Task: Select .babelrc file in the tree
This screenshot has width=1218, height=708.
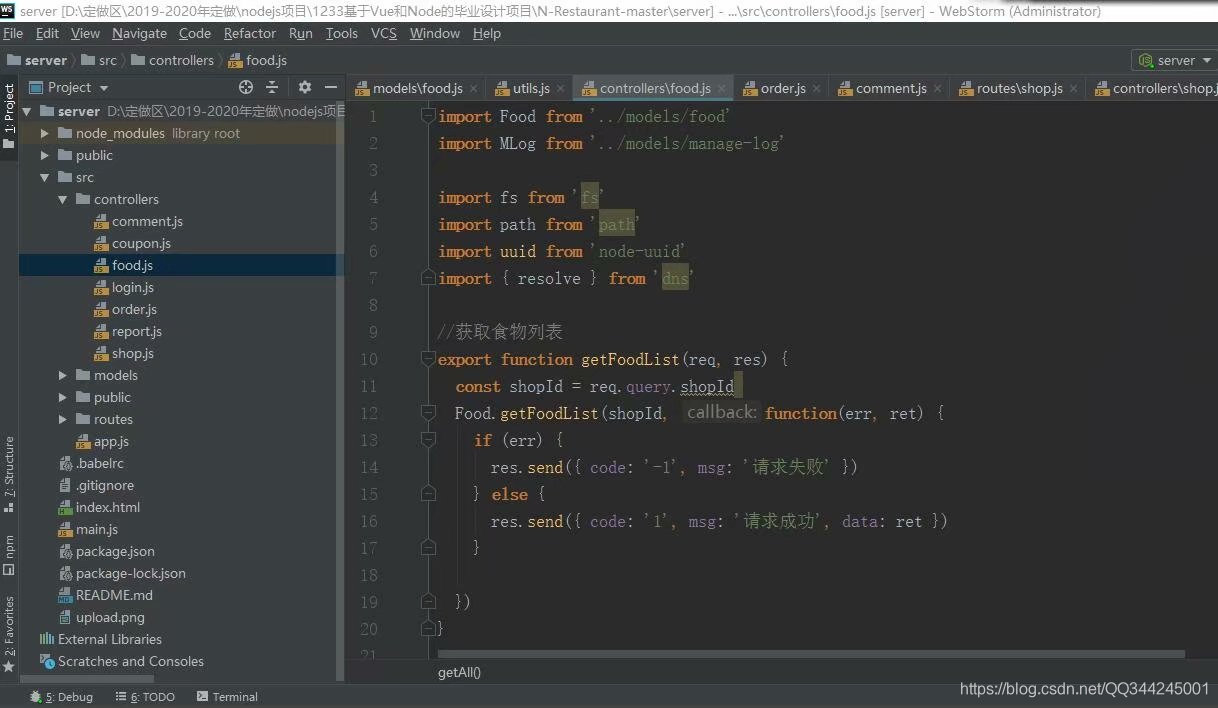Action: pos(98,463)
